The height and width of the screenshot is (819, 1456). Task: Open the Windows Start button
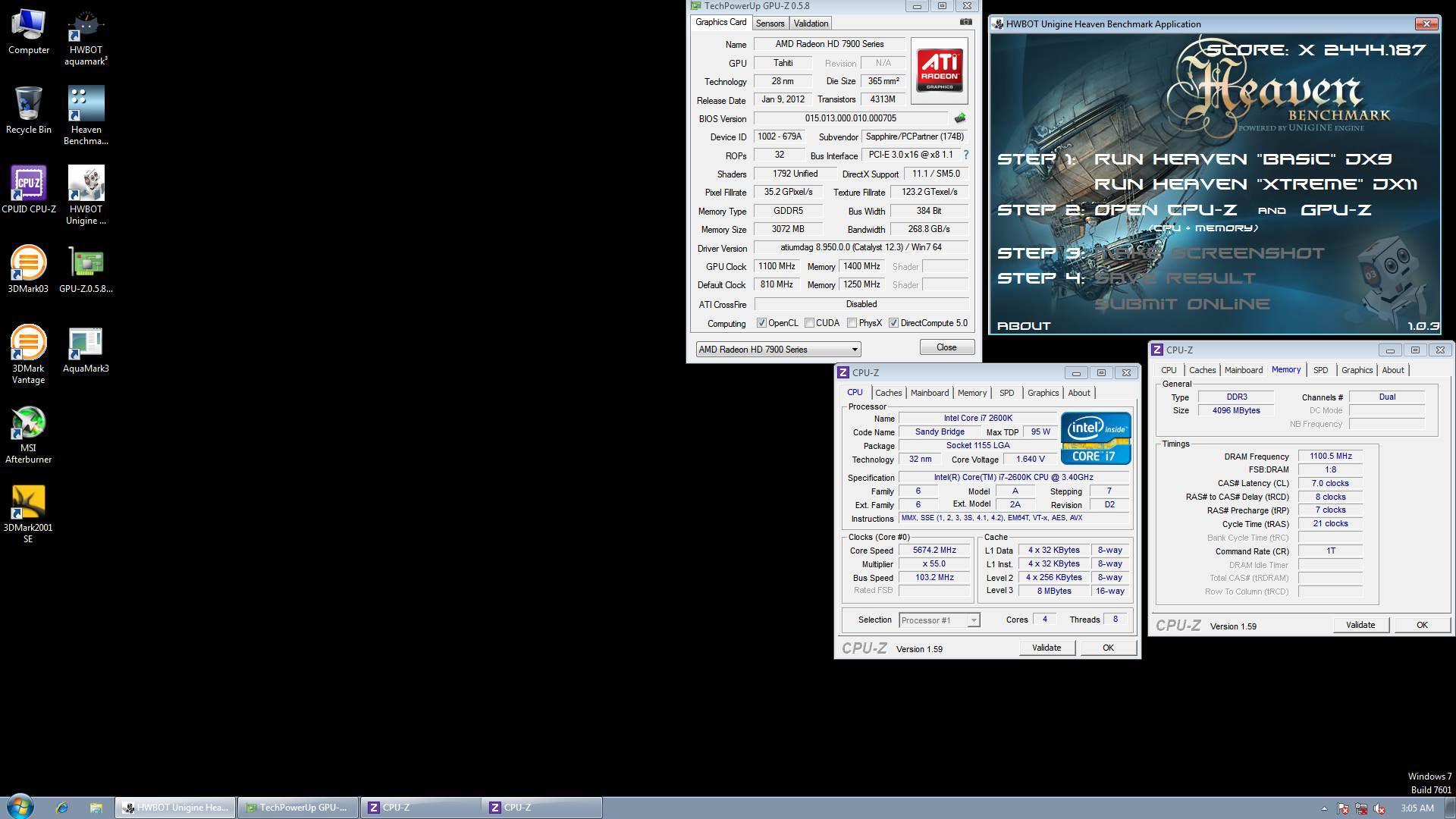(20, 807)
